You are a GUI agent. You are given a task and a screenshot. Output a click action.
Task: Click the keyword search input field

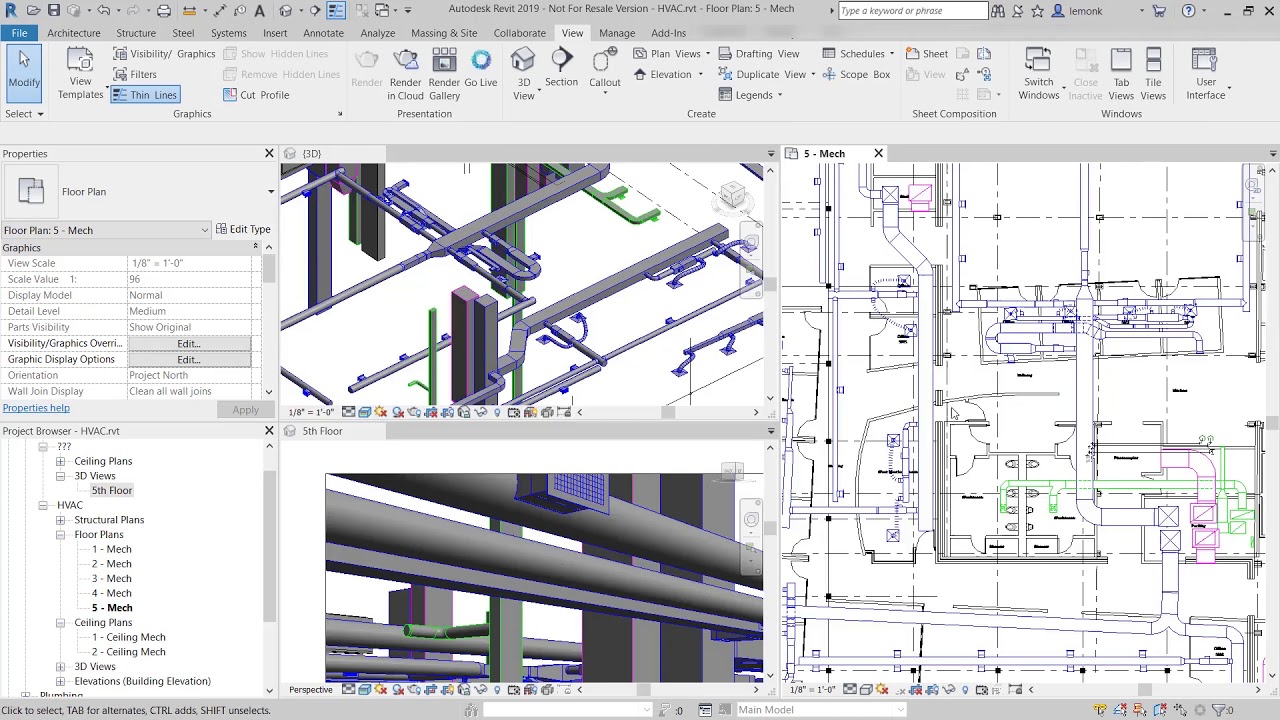tap(913, 11)
